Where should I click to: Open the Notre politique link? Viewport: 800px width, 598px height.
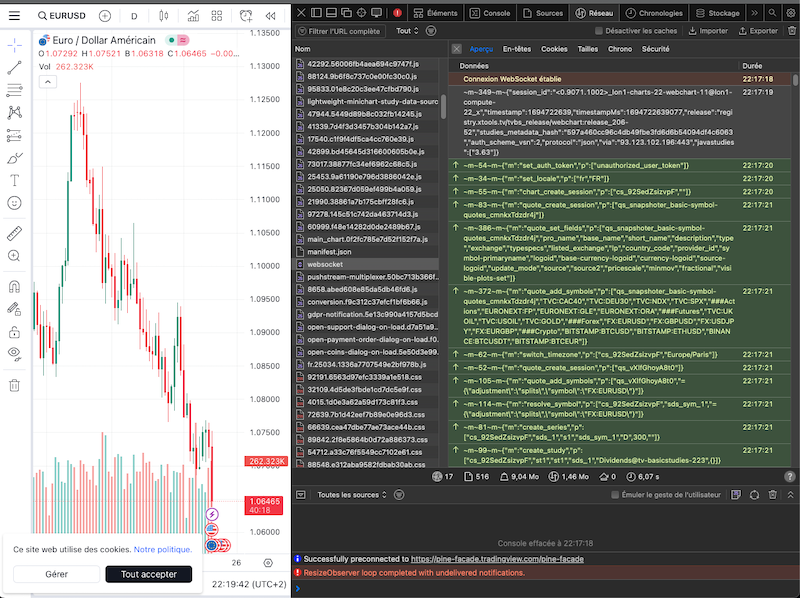tap(162, 550)
